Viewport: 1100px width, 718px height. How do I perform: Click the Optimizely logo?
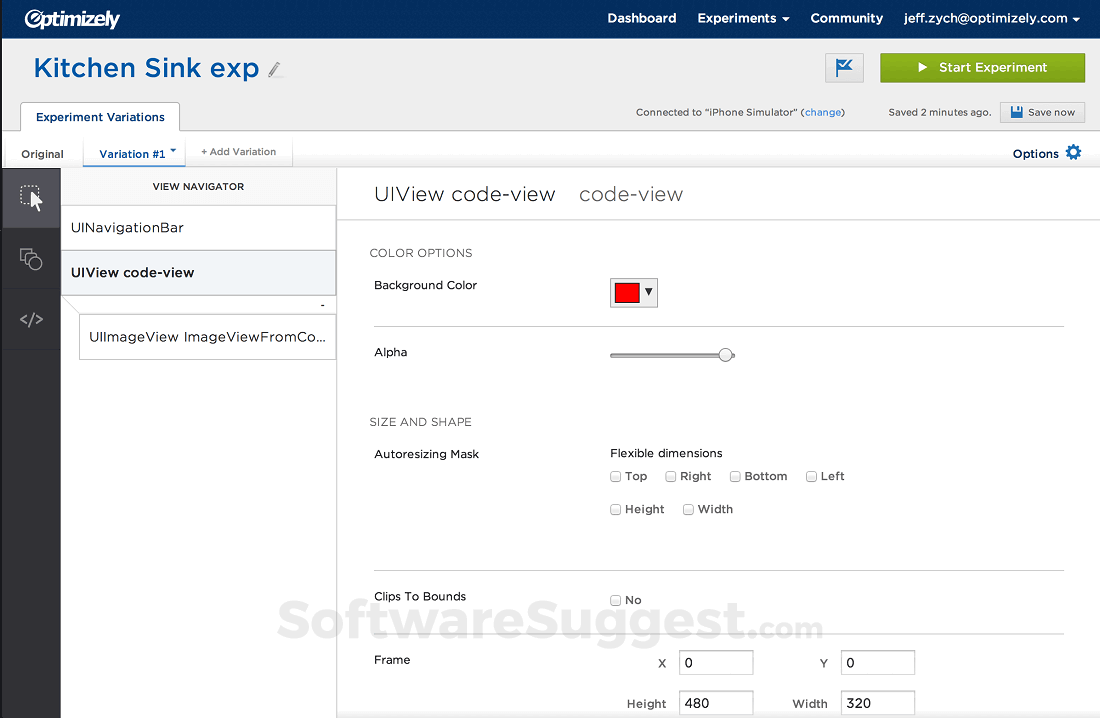coord(71,18)
